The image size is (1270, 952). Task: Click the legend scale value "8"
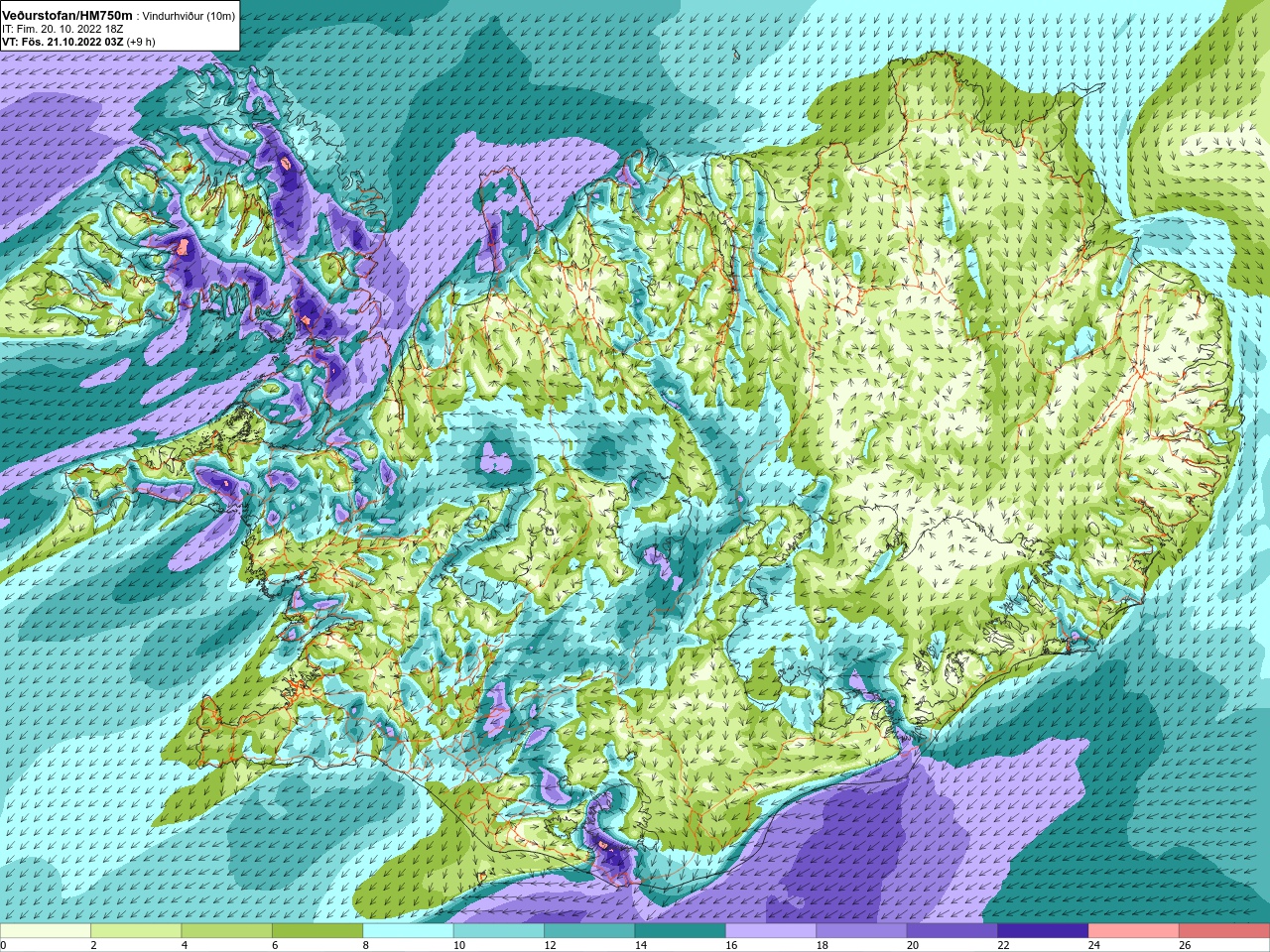(x=366, y=945)
